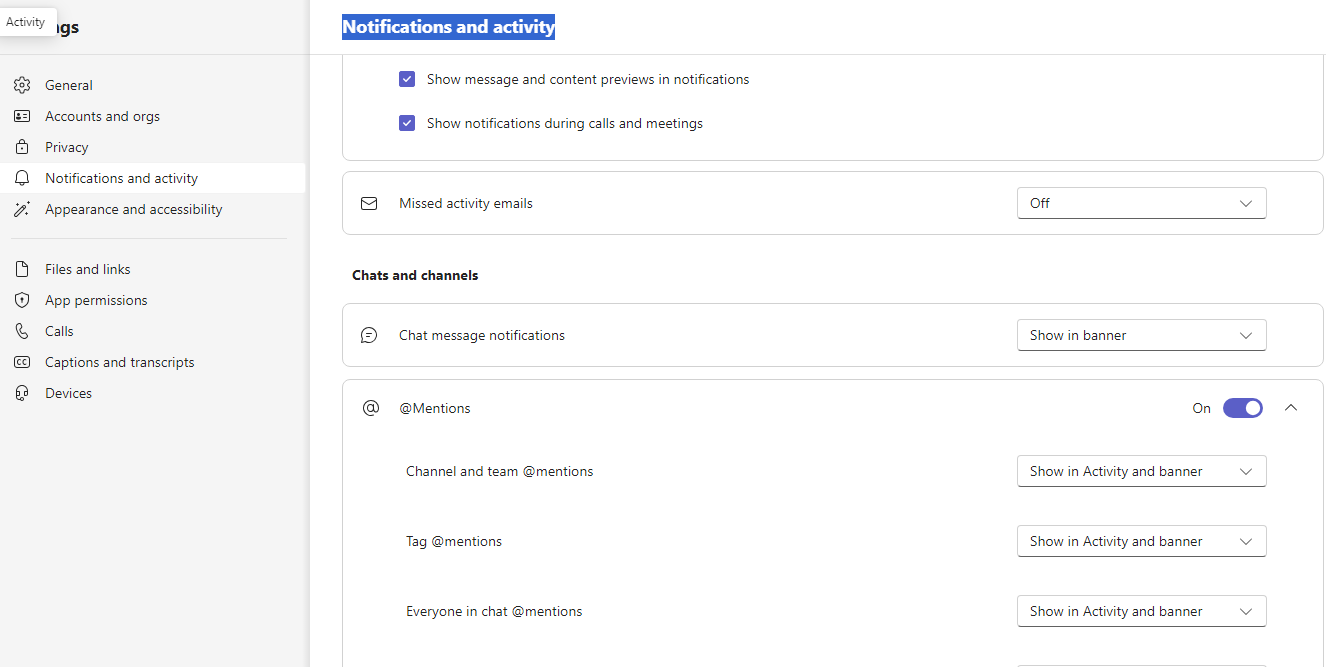Click the Missed activity emails envelope icon
The height and width of the screenshot is (667, 1326).
pyautogui.click(x=369, y=203)
